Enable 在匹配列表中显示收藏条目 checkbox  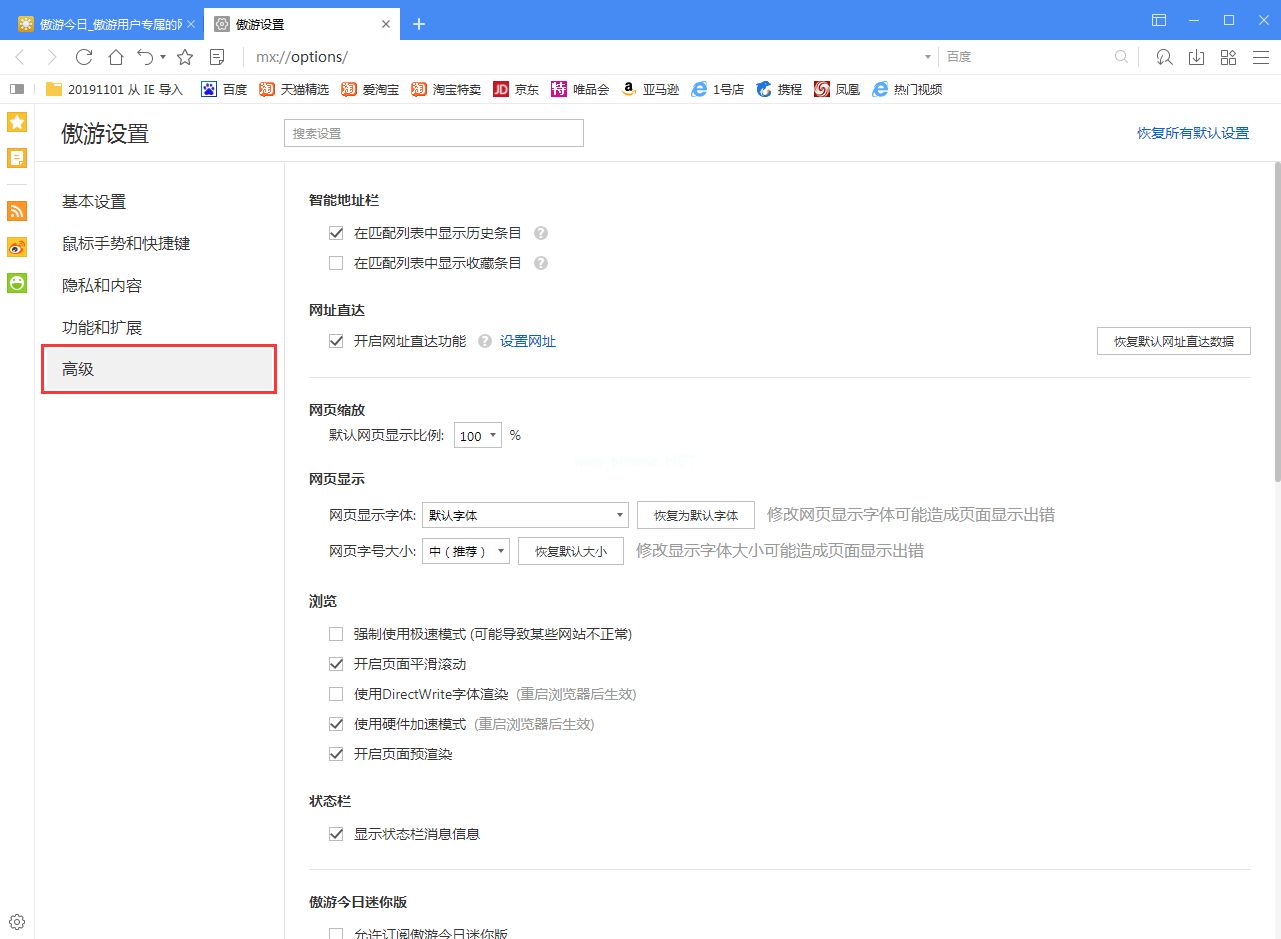336,263
